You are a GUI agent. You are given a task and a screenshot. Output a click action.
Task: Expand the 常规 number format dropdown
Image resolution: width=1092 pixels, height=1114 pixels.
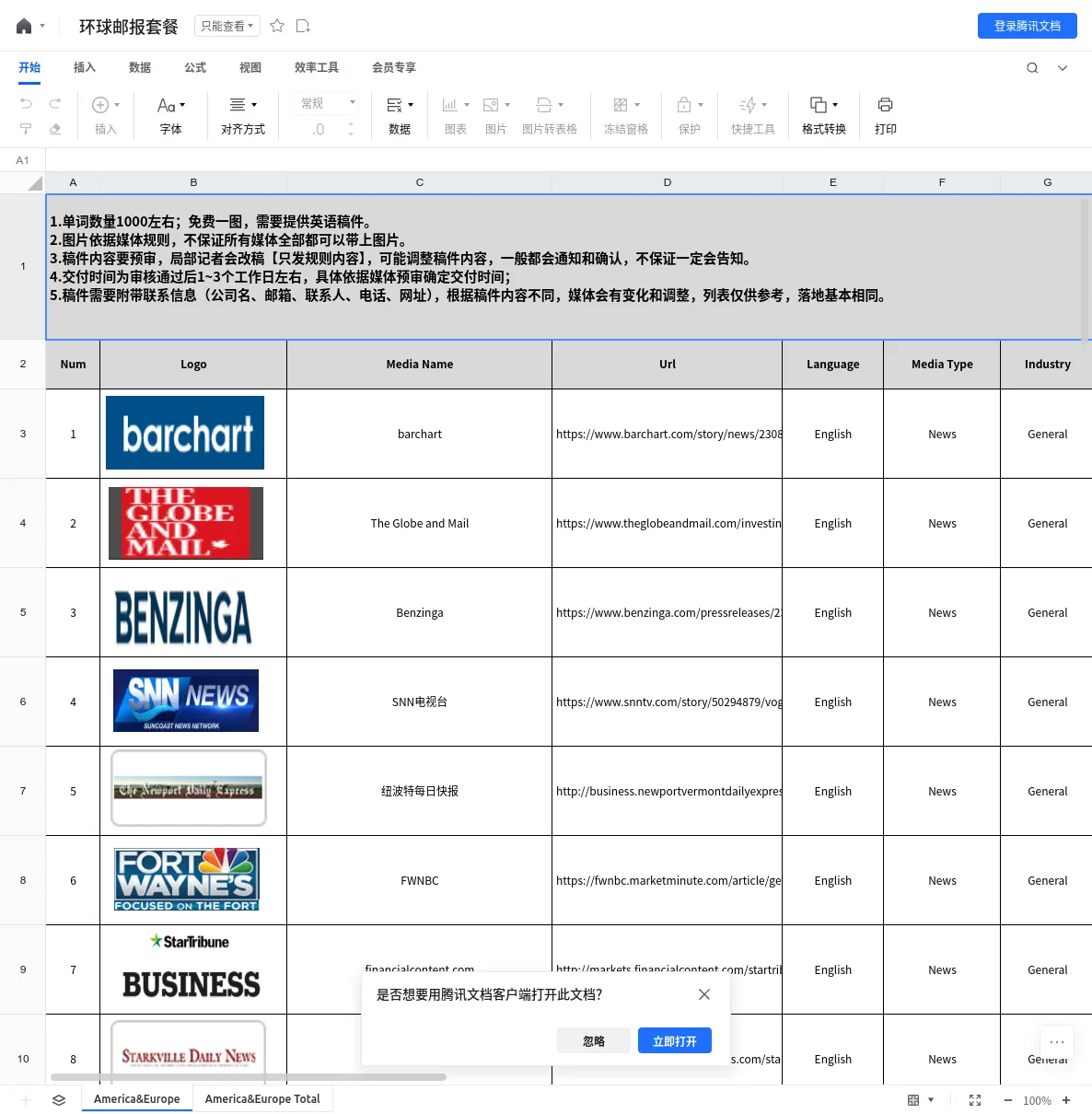[324, 103]
